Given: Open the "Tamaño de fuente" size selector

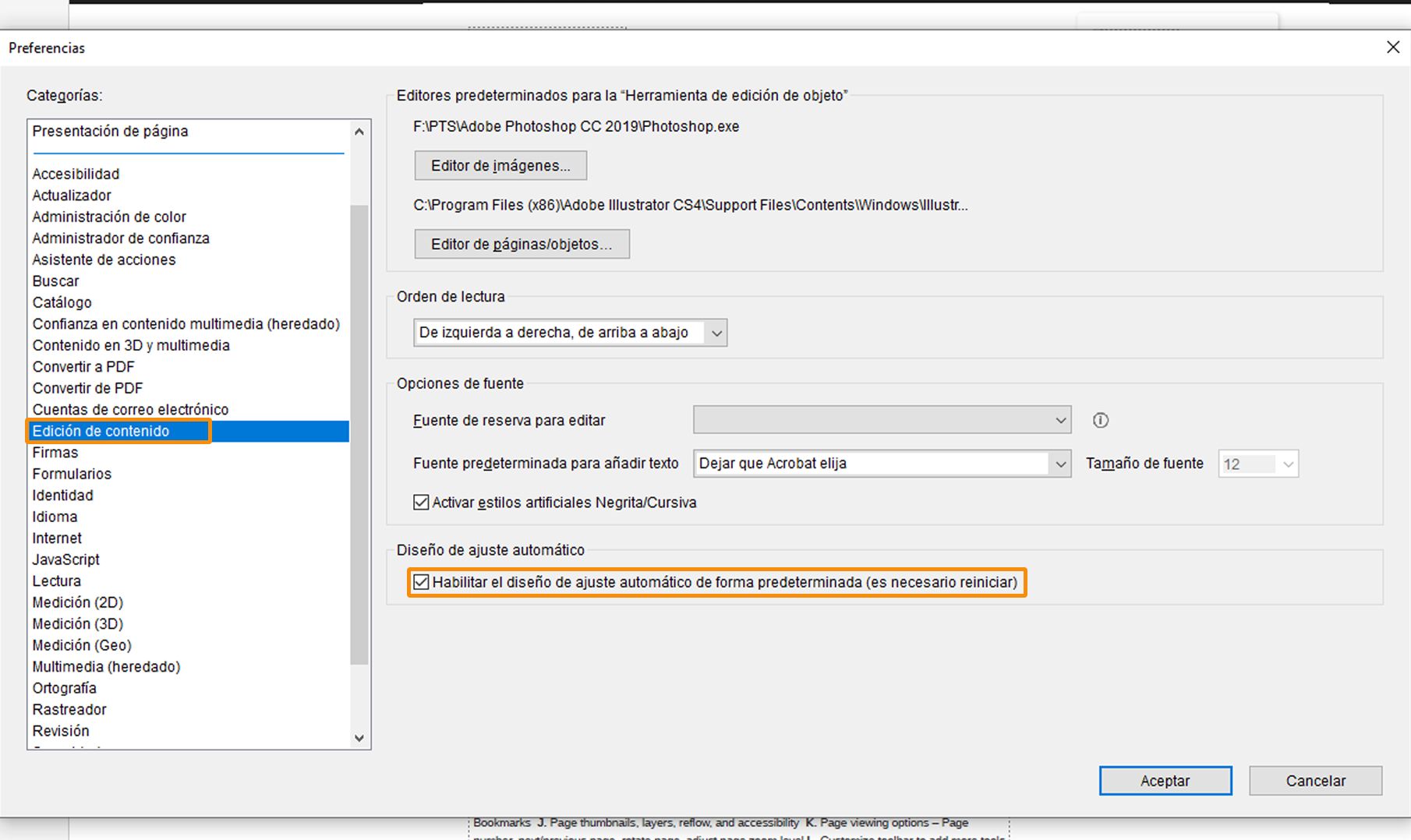Looking at the screenshot, I should (x=1288, y=463).
